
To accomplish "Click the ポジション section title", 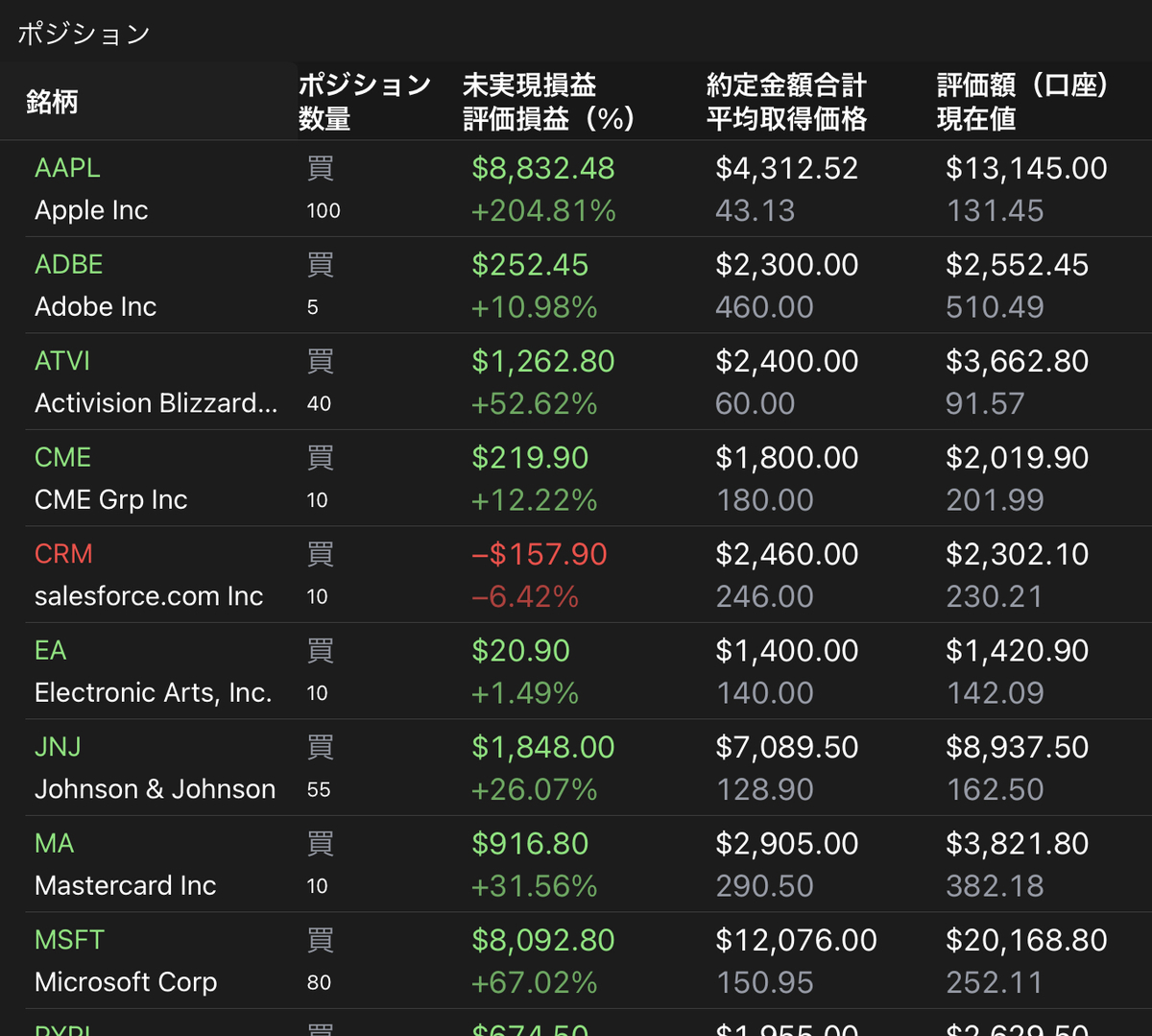I will click(x=84, y=34).
